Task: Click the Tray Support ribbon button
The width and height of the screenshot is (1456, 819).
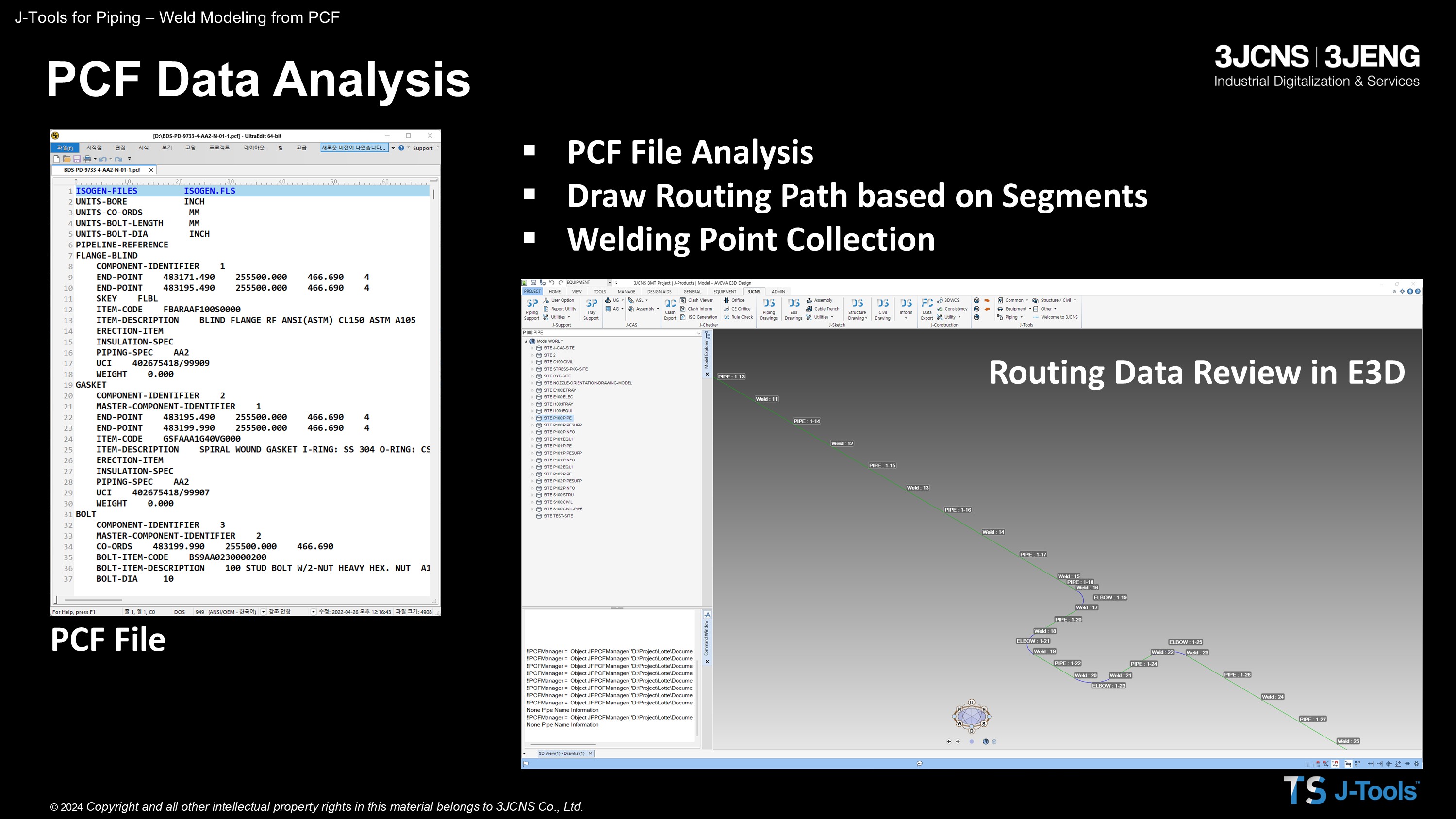Action: [x=591, y=309]
